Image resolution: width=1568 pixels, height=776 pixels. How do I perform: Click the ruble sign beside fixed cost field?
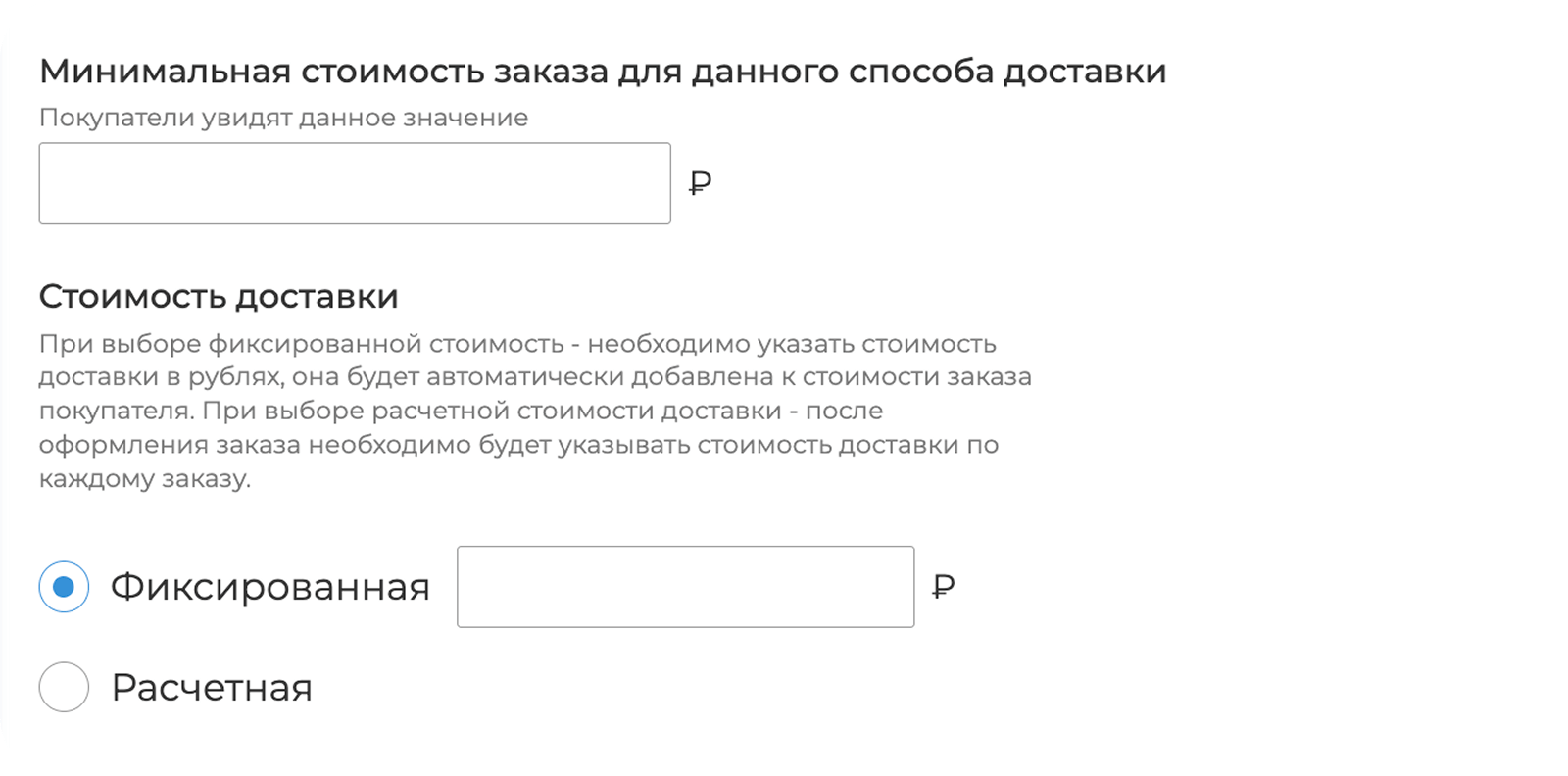pyautogui.click(x=943, y=587)
